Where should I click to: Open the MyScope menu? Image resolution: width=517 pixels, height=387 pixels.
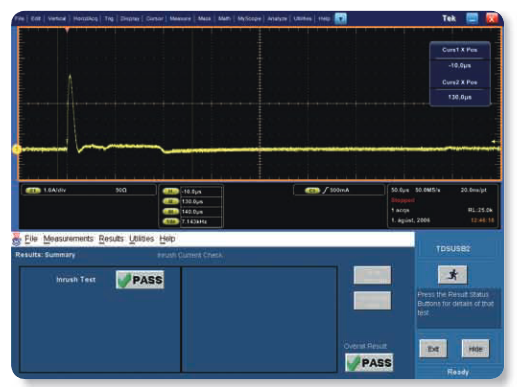coord(249,19)
